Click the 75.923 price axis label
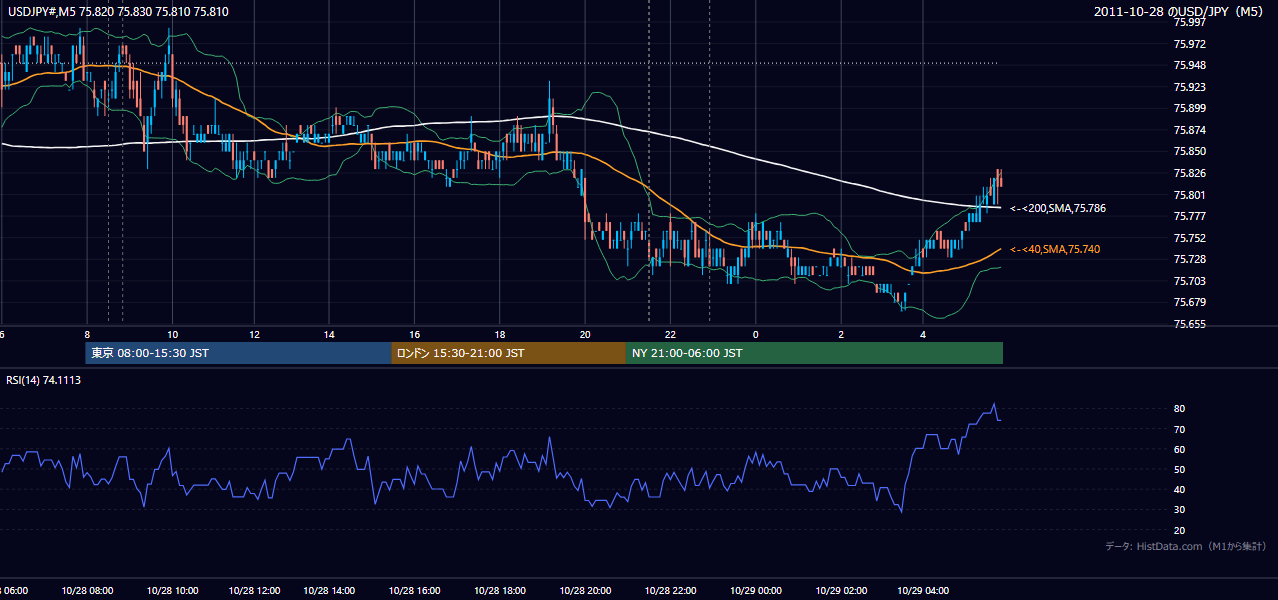This screenshot has width=1278, height=600. (x=1190, y=87)
